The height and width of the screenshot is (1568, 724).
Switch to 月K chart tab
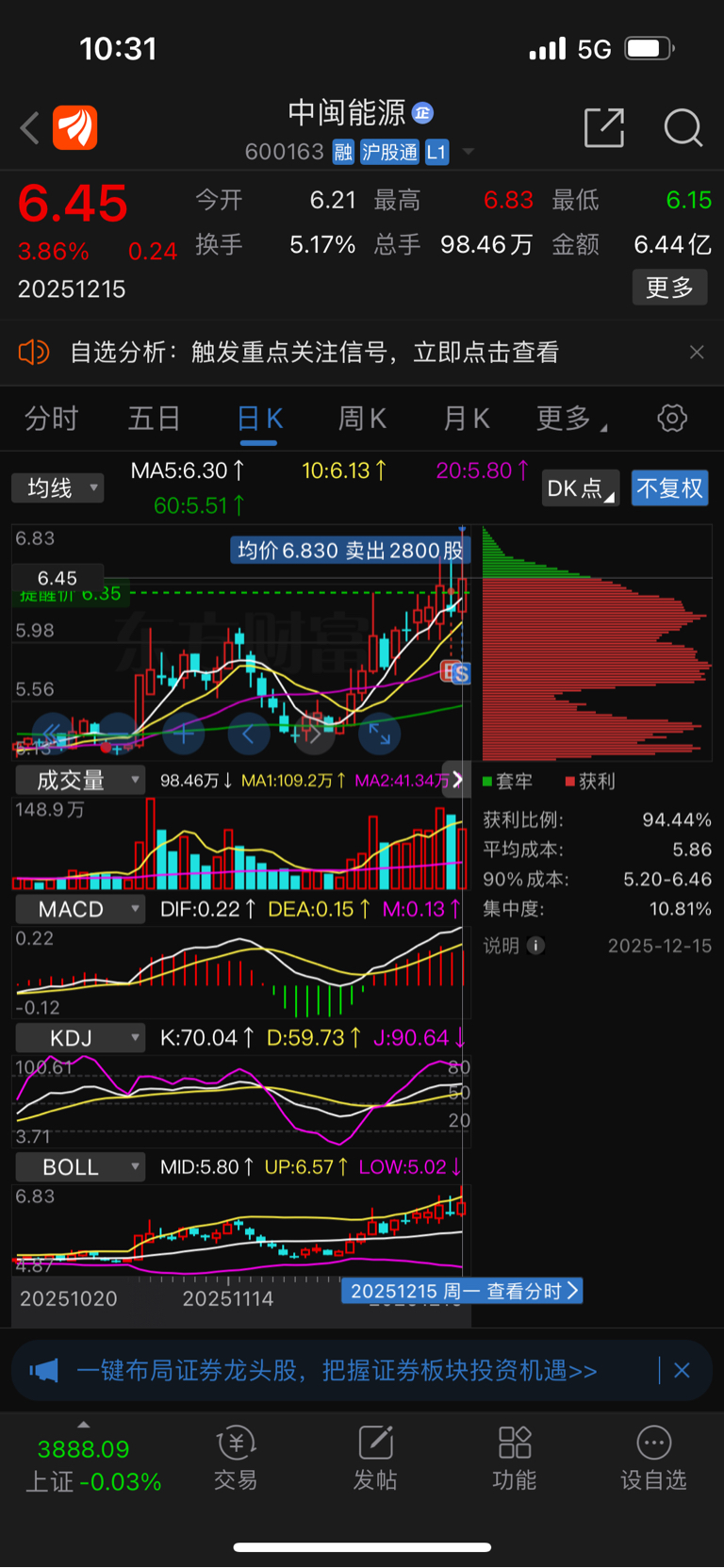466,419
